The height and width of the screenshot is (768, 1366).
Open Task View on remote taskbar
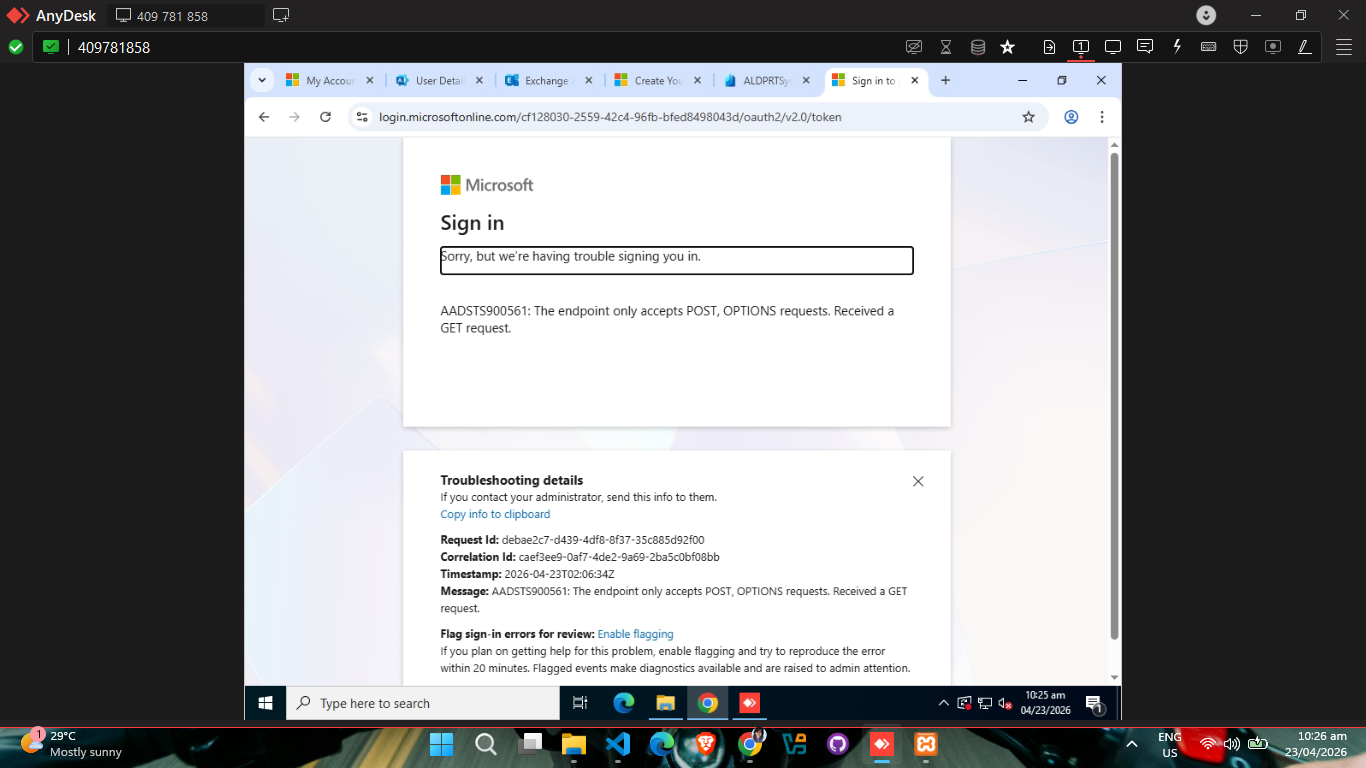tap(580, 703)
